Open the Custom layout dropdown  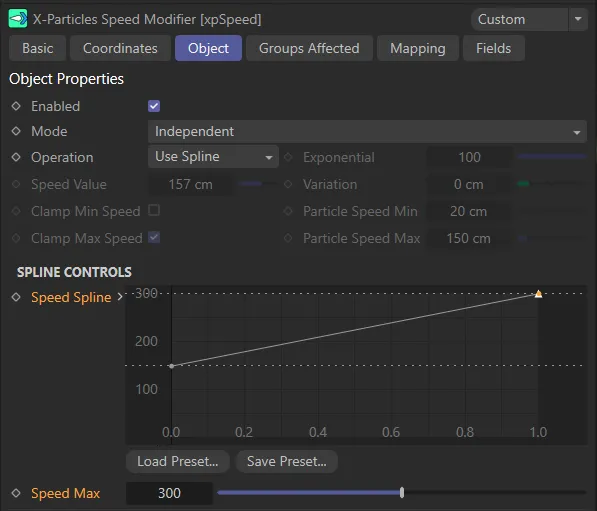[520, 19]
